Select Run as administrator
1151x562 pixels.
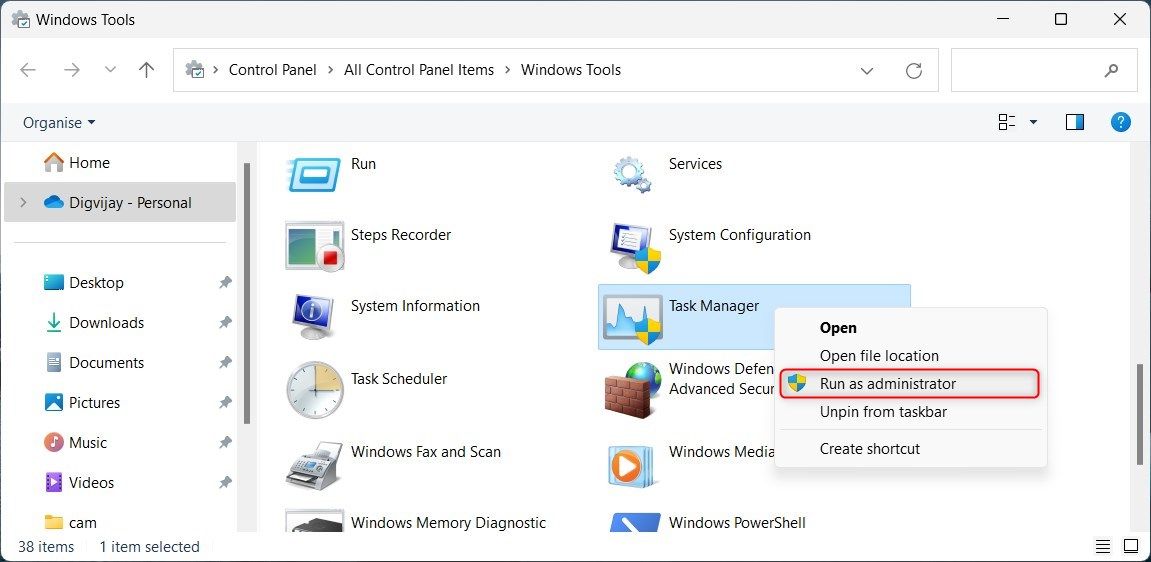tap(910, 384)
